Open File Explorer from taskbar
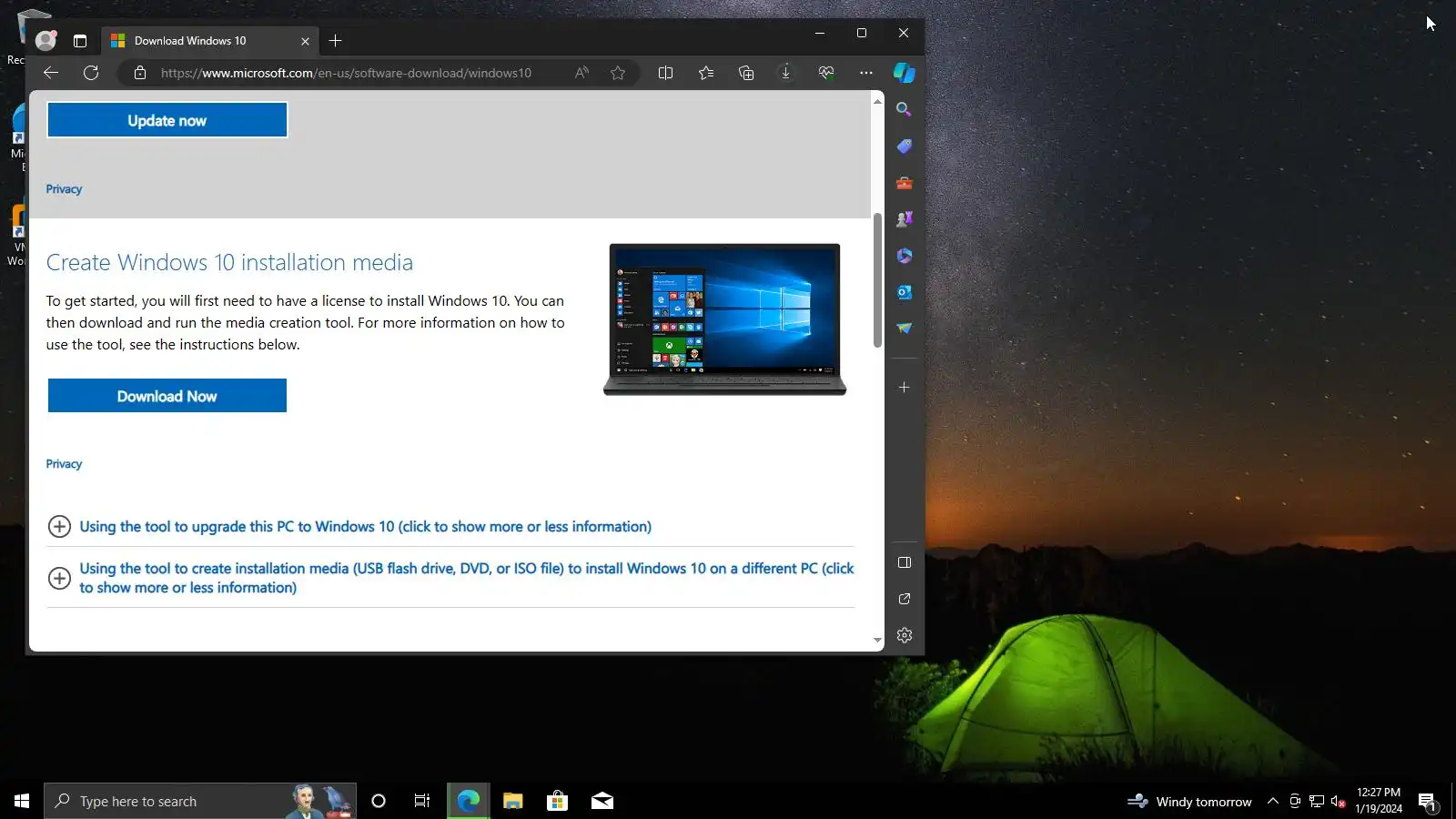Viewport: 1456px width, 819px height. click(x=513, y=801)
